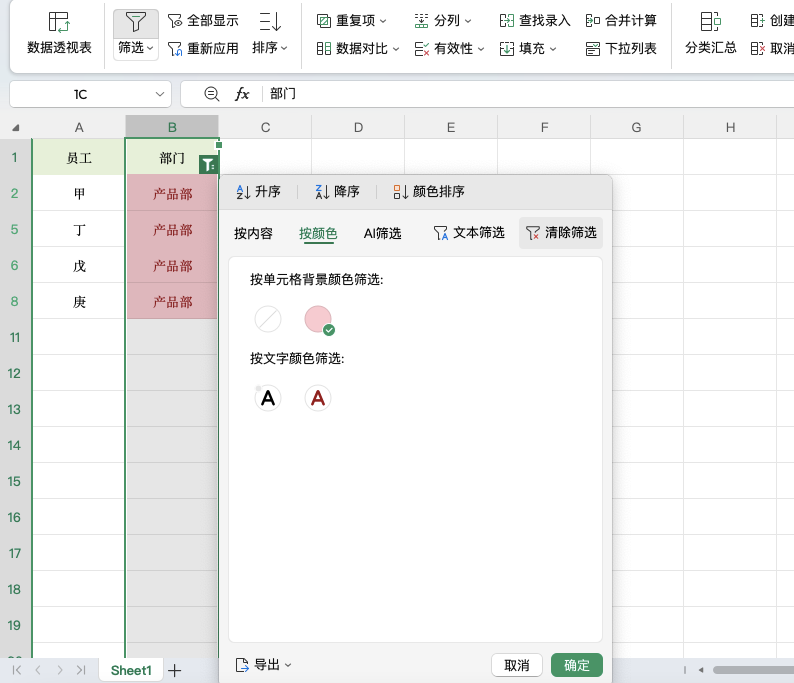This screenshot has height=683, width=794.
Task: Select the 产品部 cell in row 2
Action: [172, 193]
